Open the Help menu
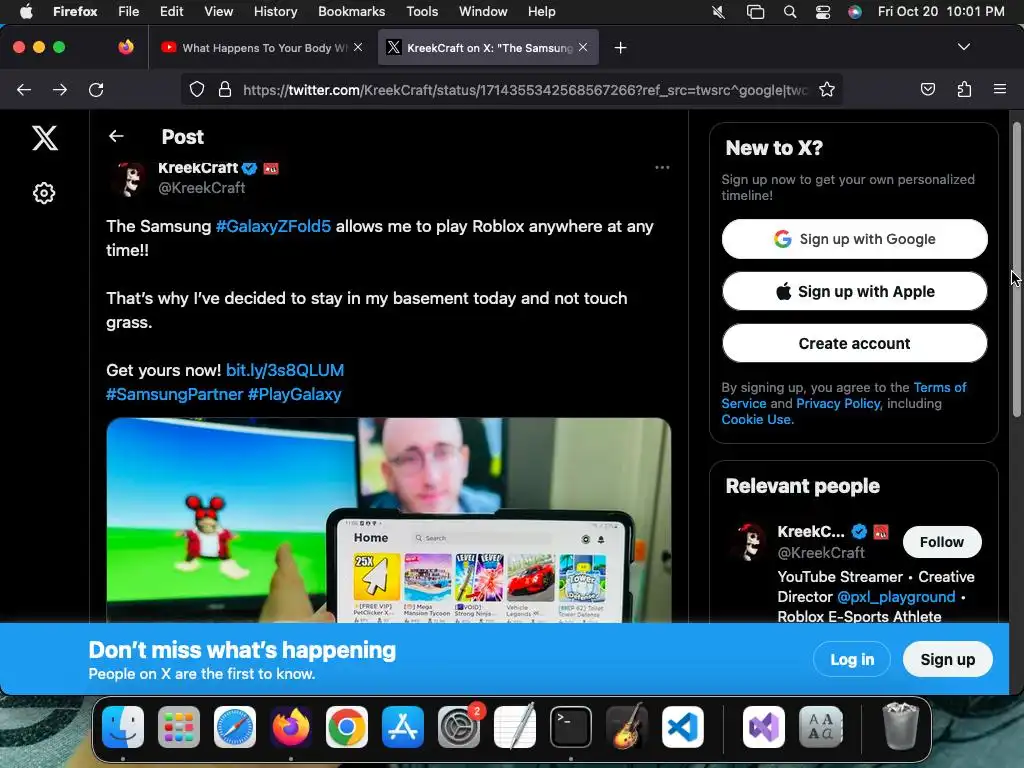The width and height of the screenshot is (1024, 768). pyautogui.click(x=541, y=12)
